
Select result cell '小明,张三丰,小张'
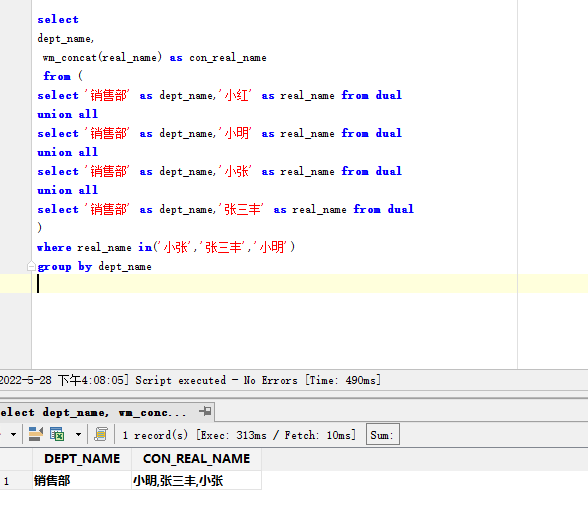click(196, 480)
